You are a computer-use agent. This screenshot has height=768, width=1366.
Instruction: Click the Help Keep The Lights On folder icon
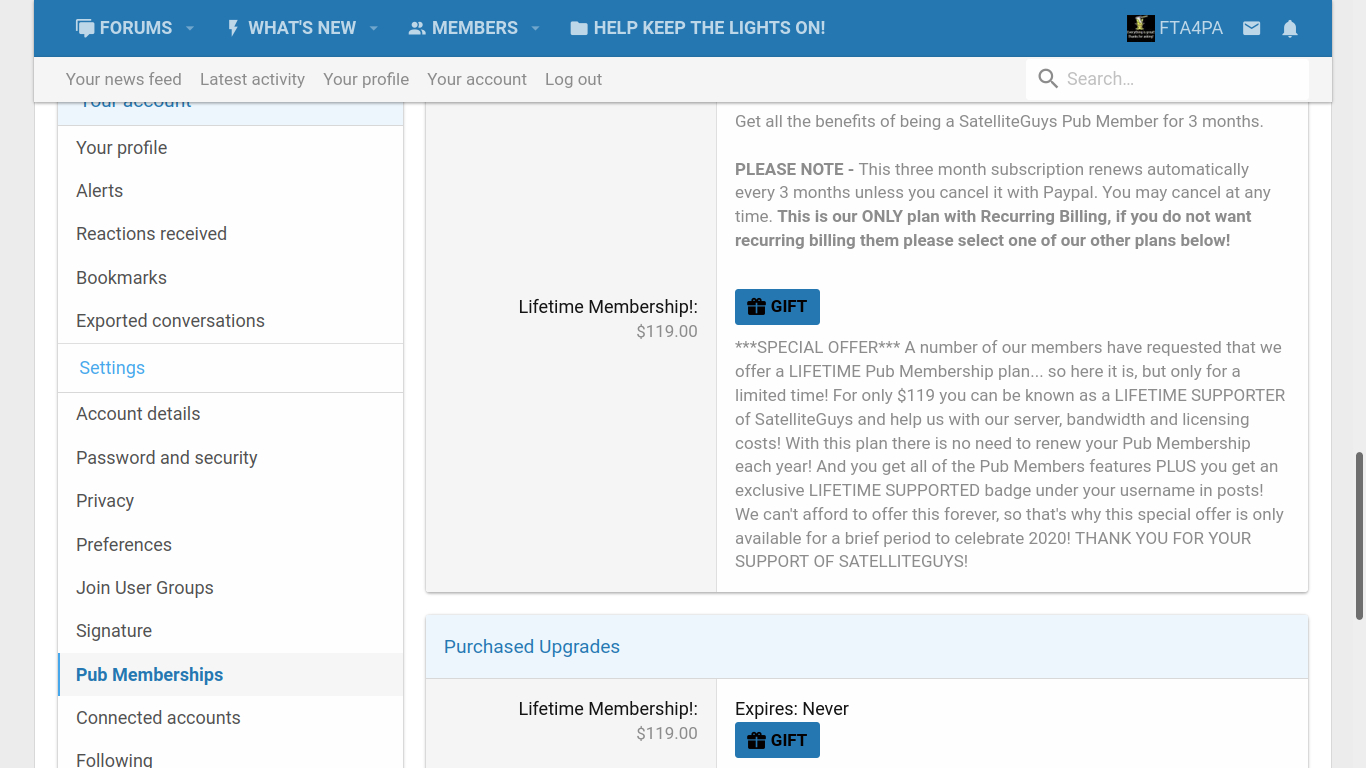pyautogui.click(x=579, y=28)
